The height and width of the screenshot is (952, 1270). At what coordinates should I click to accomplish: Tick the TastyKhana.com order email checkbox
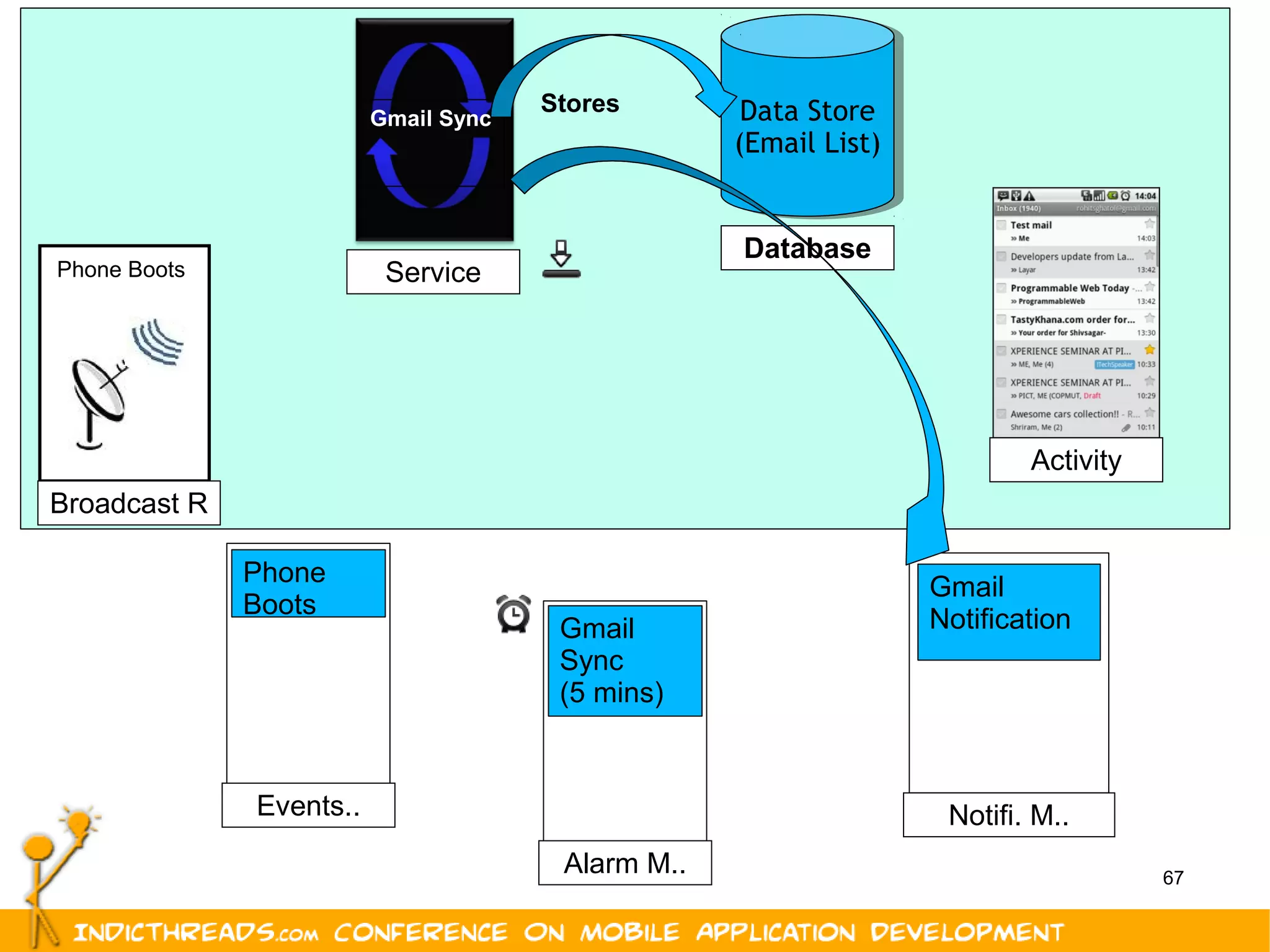click(x=1001, y=319)
